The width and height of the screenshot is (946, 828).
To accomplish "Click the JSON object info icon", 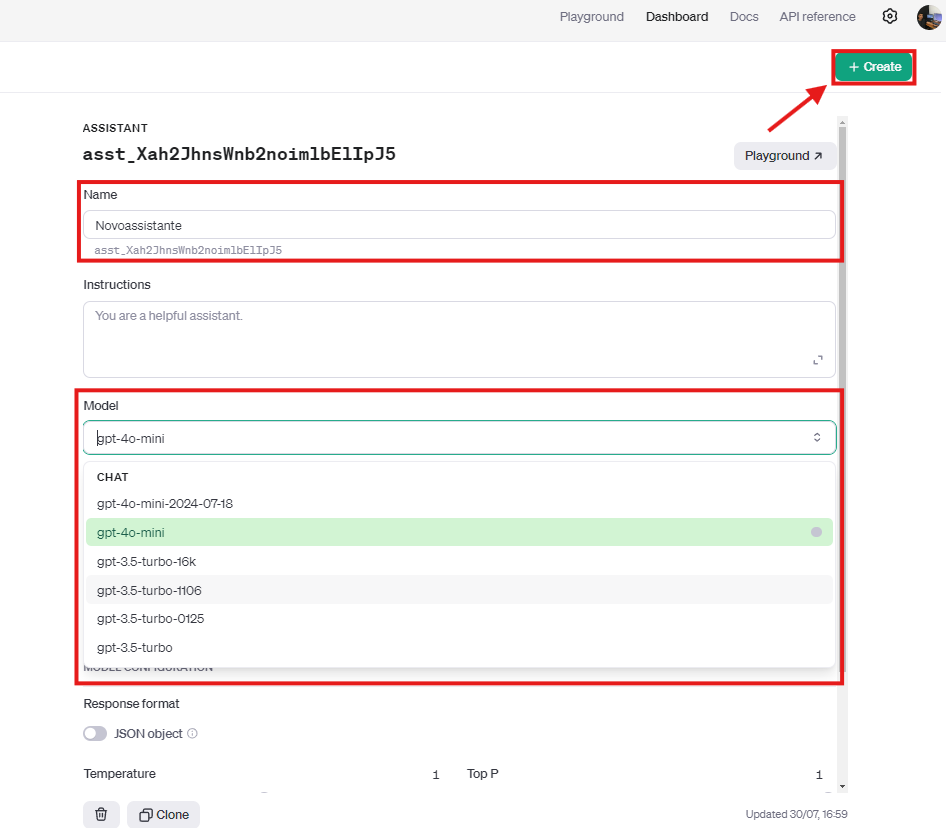I will pos(193,734).
